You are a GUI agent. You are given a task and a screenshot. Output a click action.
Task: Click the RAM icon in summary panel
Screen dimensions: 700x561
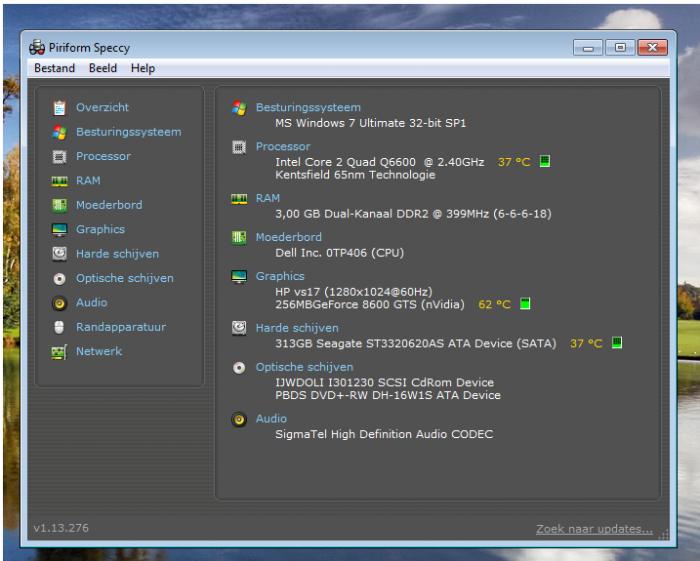coord(239,199)
